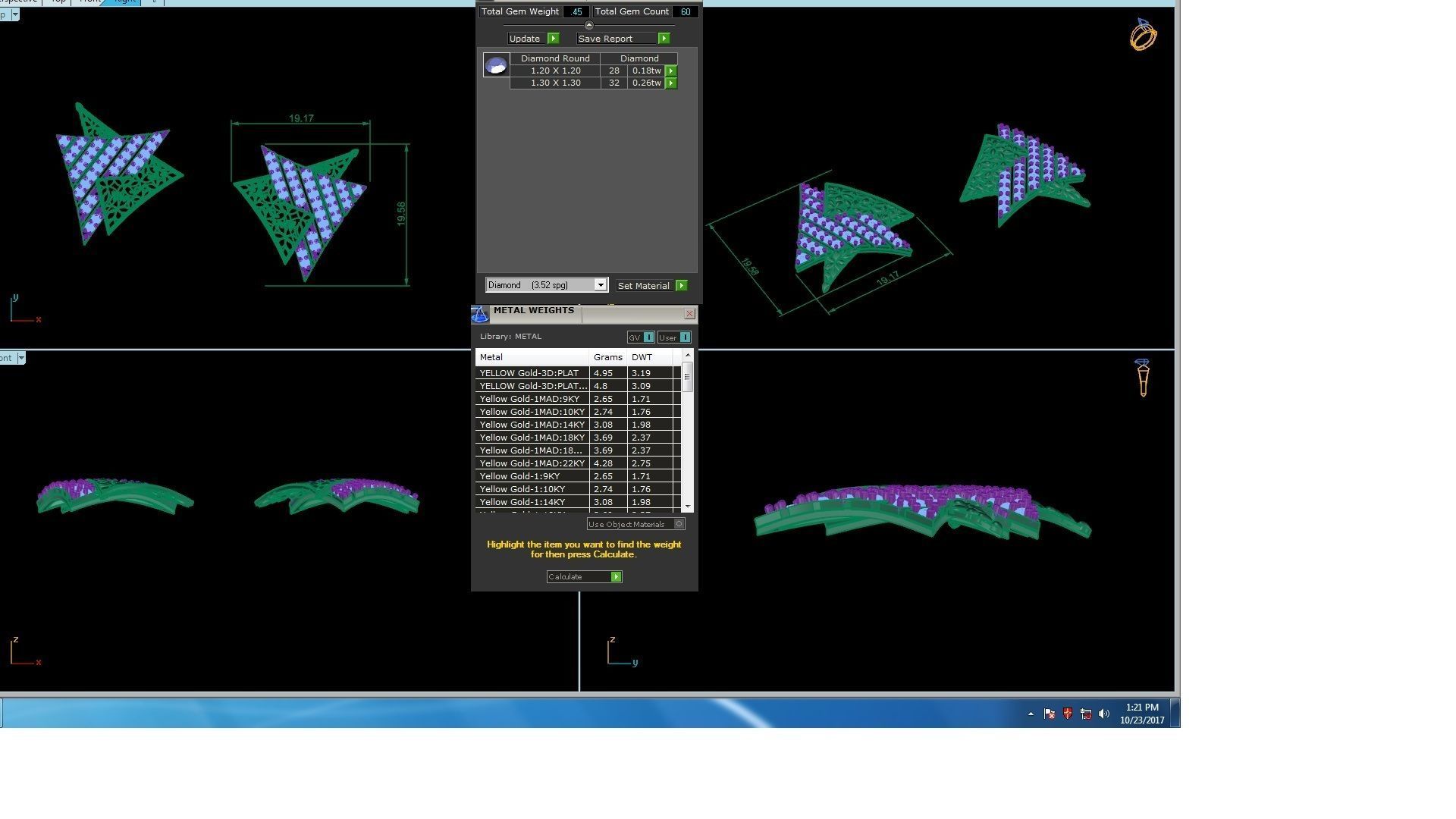Select Yellow Gold-1MAD:18... truncated row

pyautogui.click(x=578, y=450)
